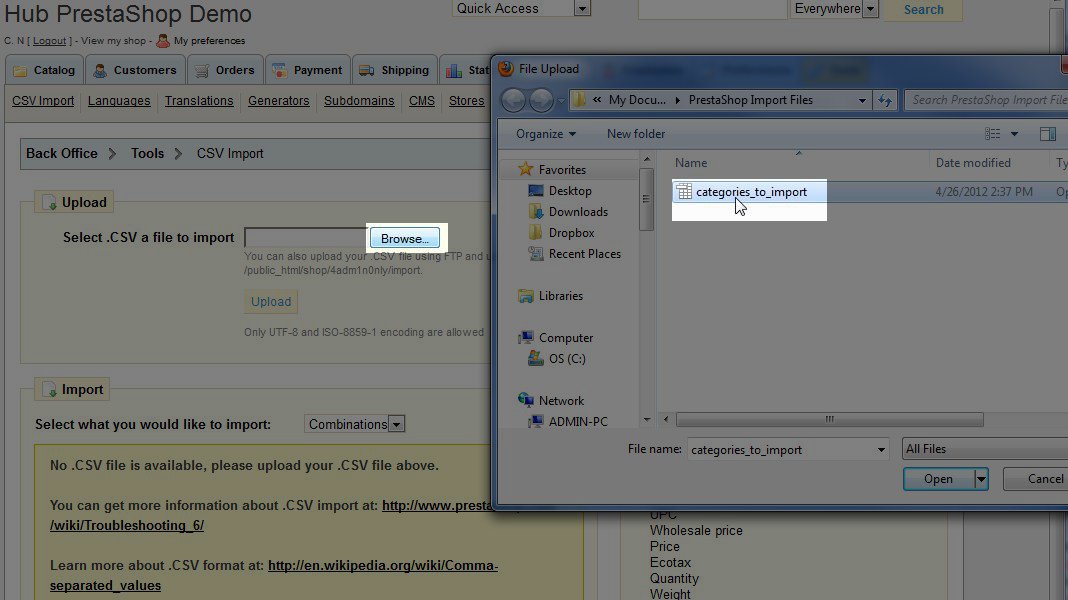Click the My preferences user icon
The width and height of the screenshot is (1068, 600).
[x=163, y=41]
